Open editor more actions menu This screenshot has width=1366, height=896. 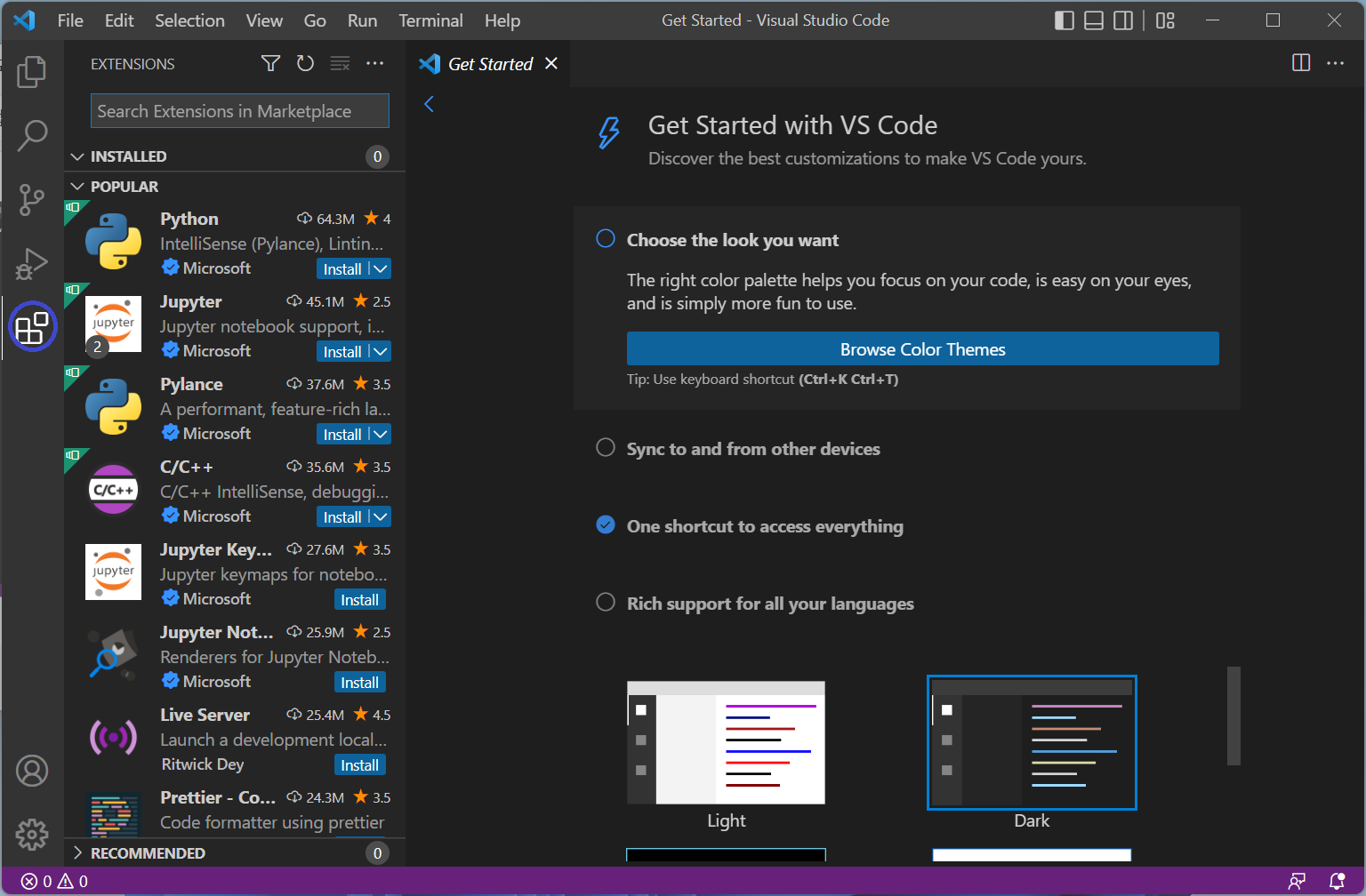coord(1335,63)
